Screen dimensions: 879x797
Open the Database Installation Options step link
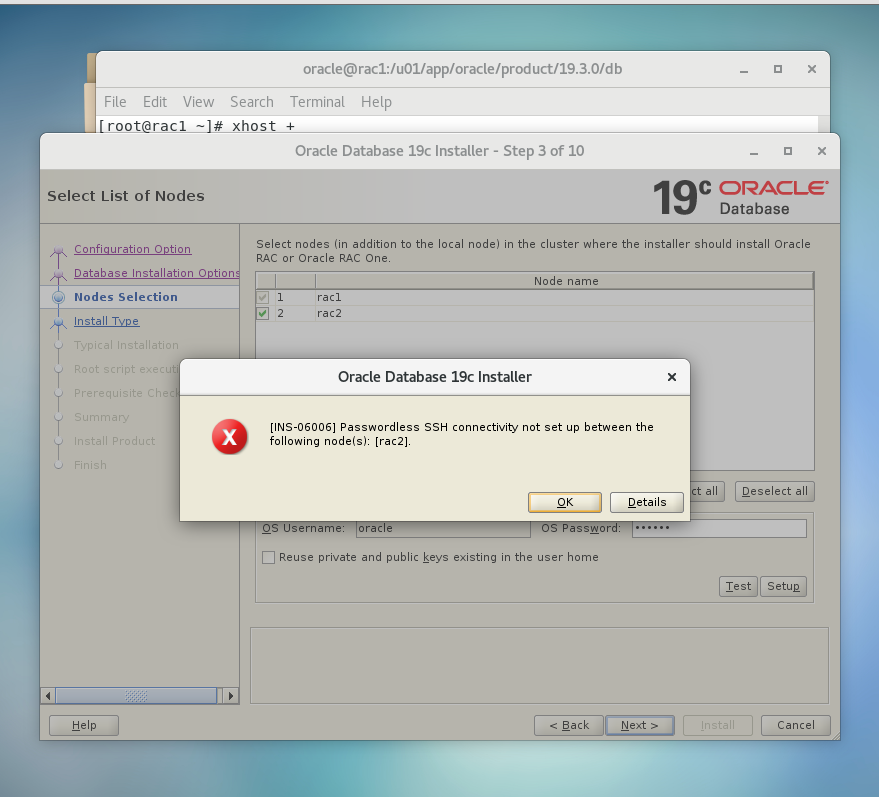pos(156,273)
